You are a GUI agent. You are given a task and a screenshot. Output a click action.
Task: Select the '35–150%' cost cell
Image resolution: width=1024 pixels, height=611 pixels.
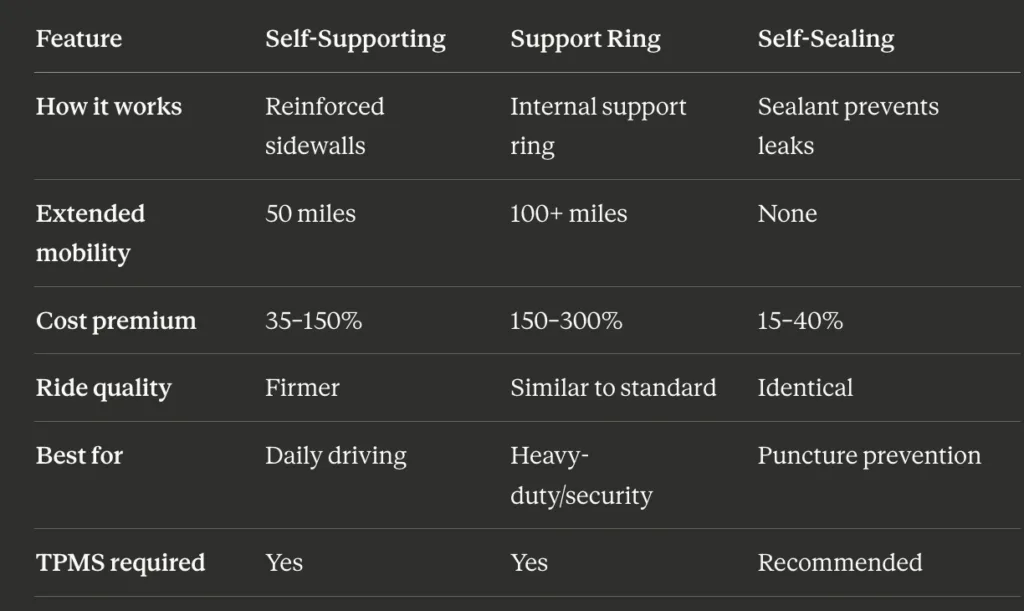[313, 321]
